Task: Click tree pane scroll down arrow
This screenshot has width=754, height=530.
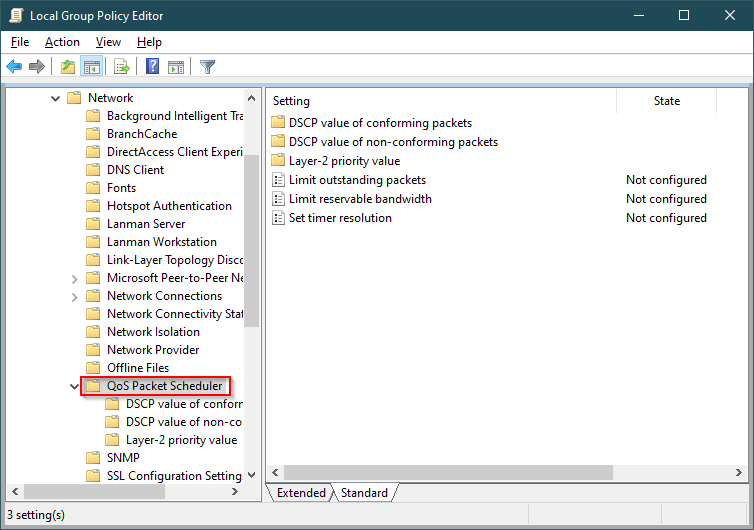Action: pyautogui.click(x=251, y=475)
